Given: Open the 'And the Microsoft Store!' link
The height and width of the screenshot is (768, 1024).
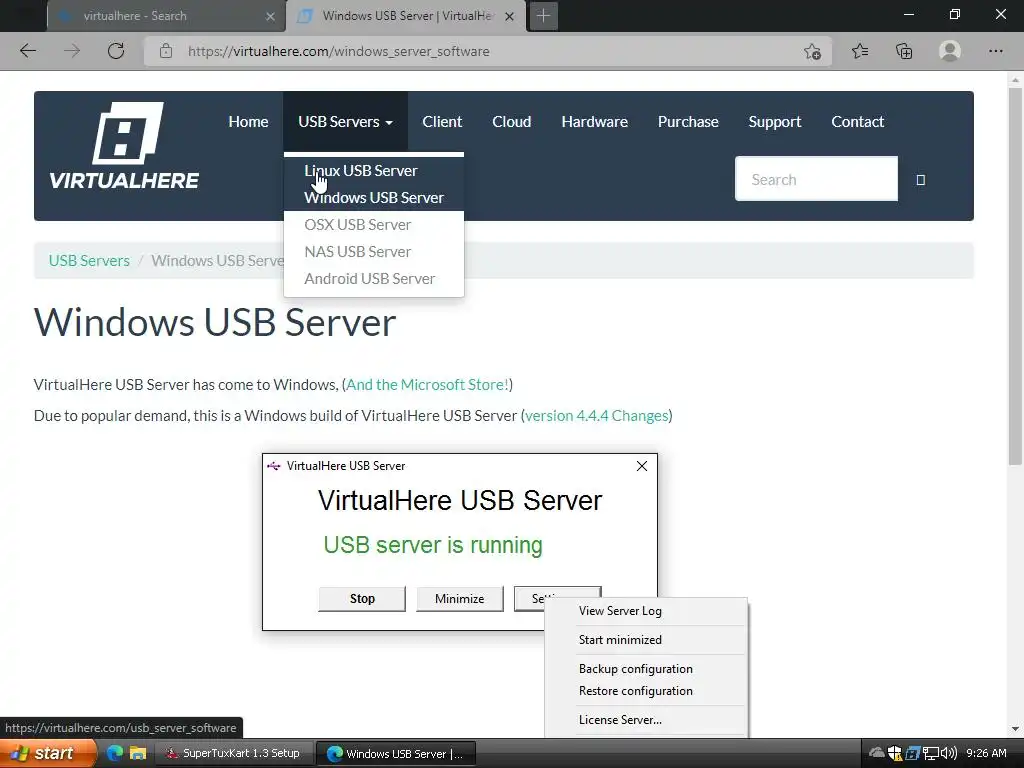Looking at the screenshot, I should 427,385.
